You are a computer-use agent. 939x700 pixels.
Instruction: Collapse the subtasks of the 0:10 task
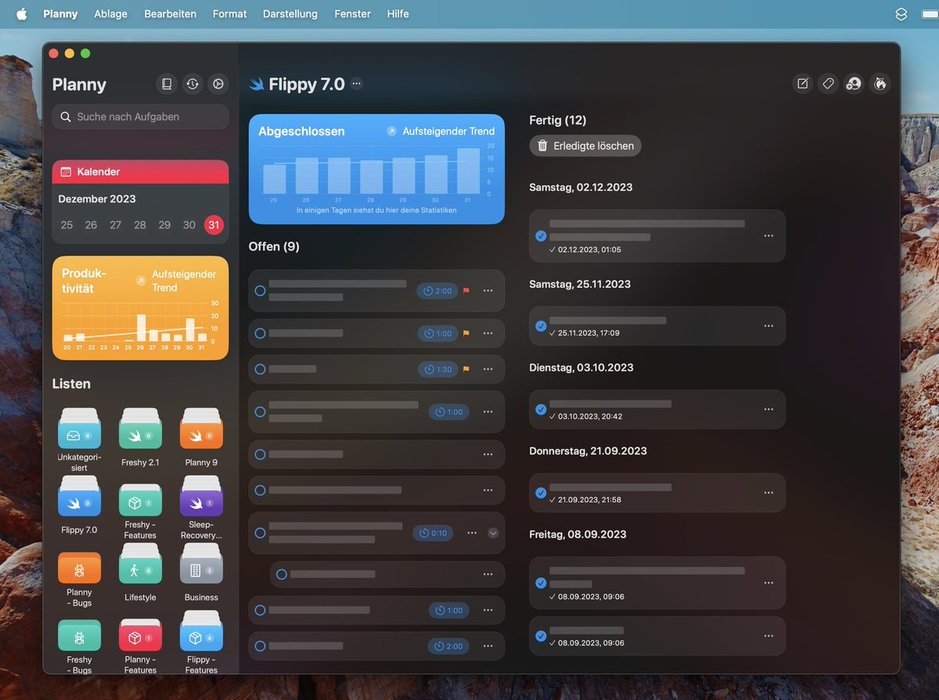(x=493, y=532)
